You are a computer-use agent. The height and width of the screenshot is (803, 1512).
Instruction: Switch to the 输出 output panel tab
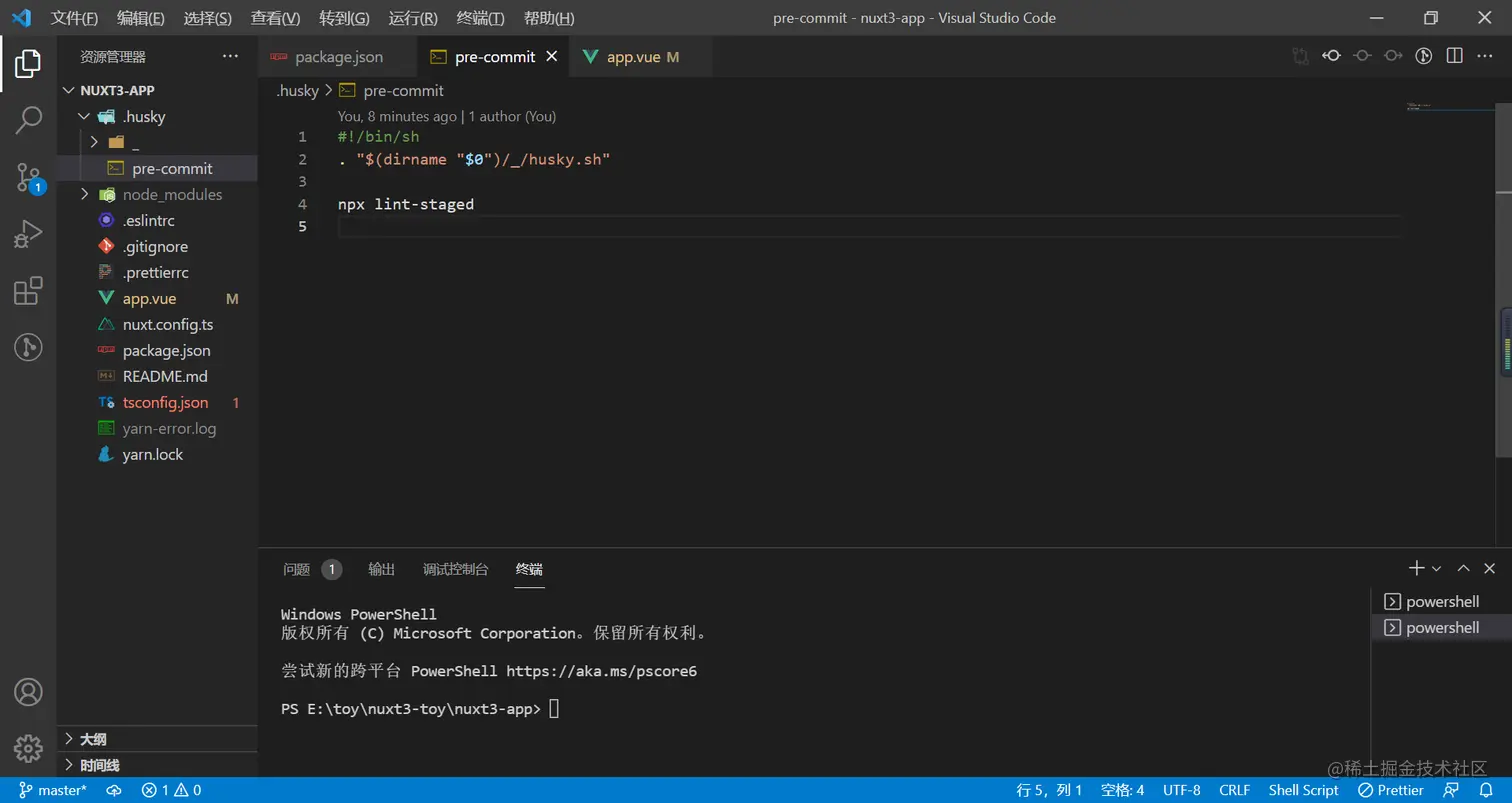[382, 569]
